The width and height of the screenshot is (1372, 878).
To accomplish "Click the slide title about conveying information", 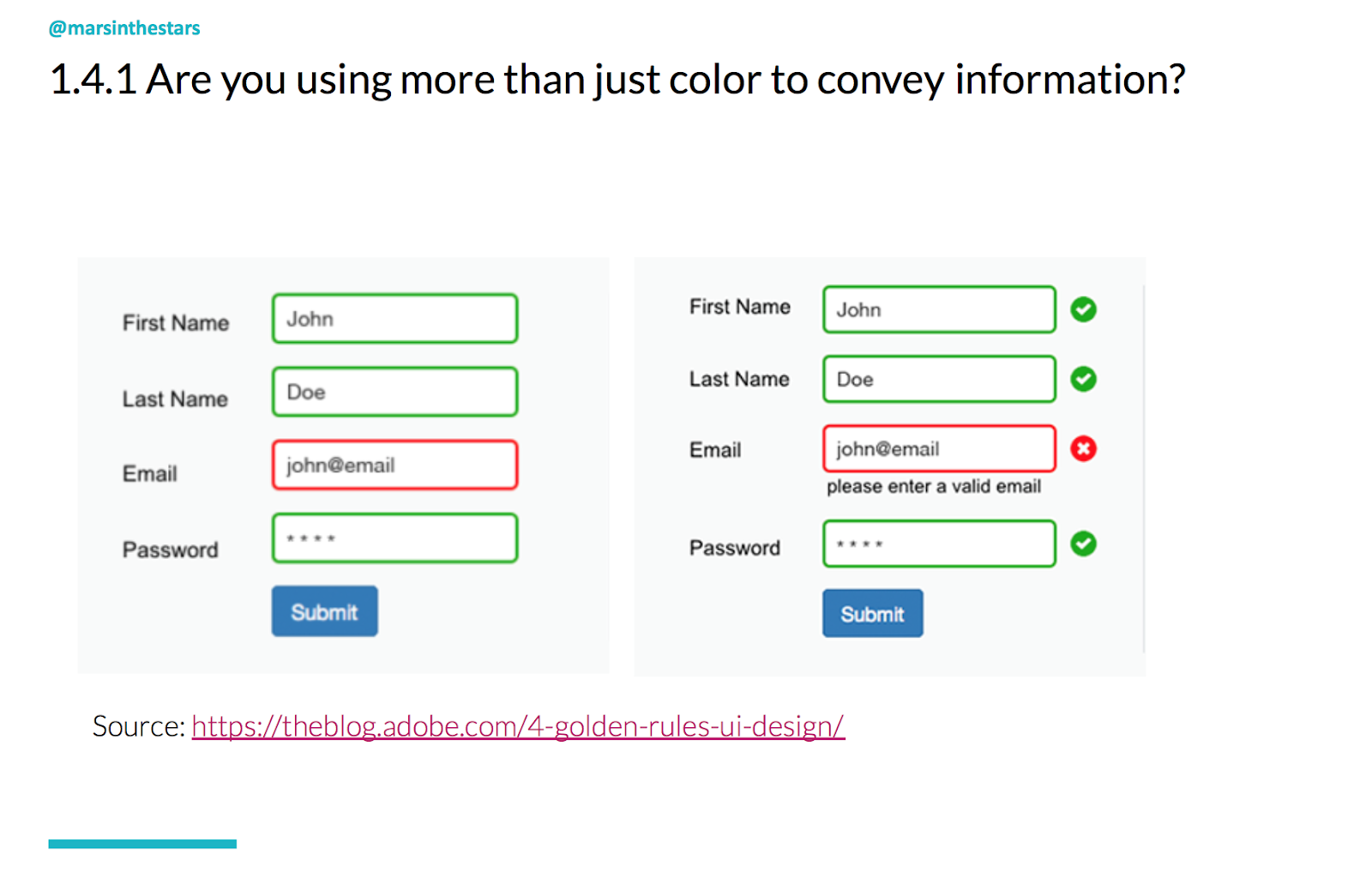I will 617,79.
